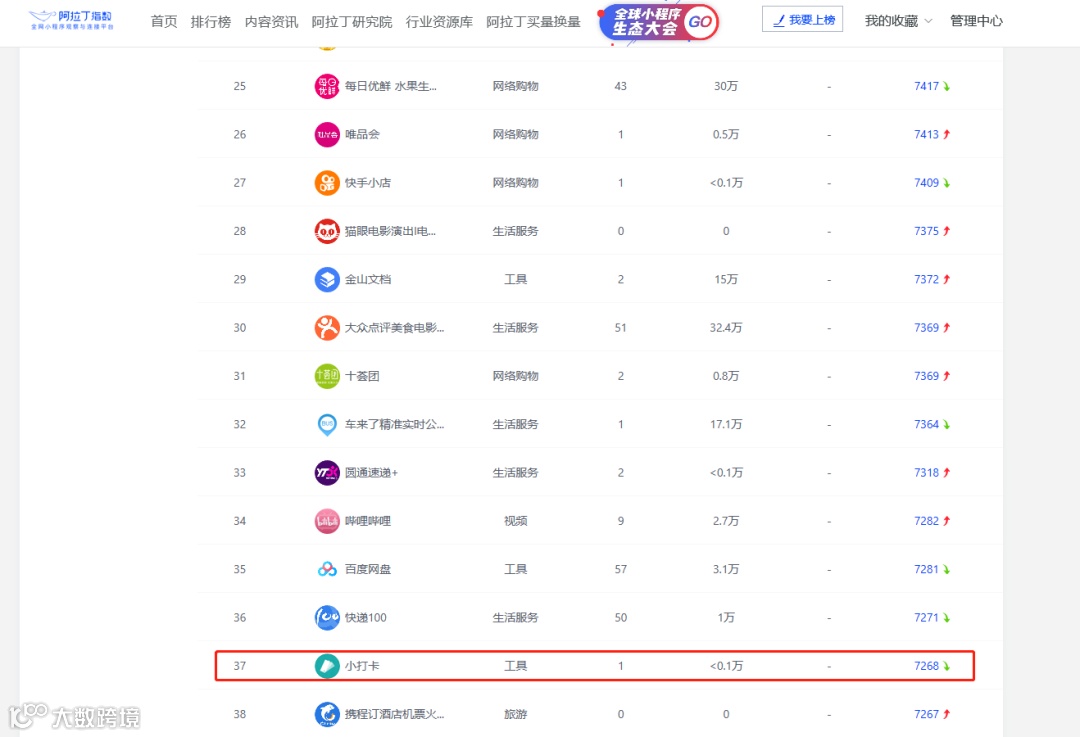Open the 快递100 app icon
Viewport: 1080px width, 737px height.
(326, 617)
